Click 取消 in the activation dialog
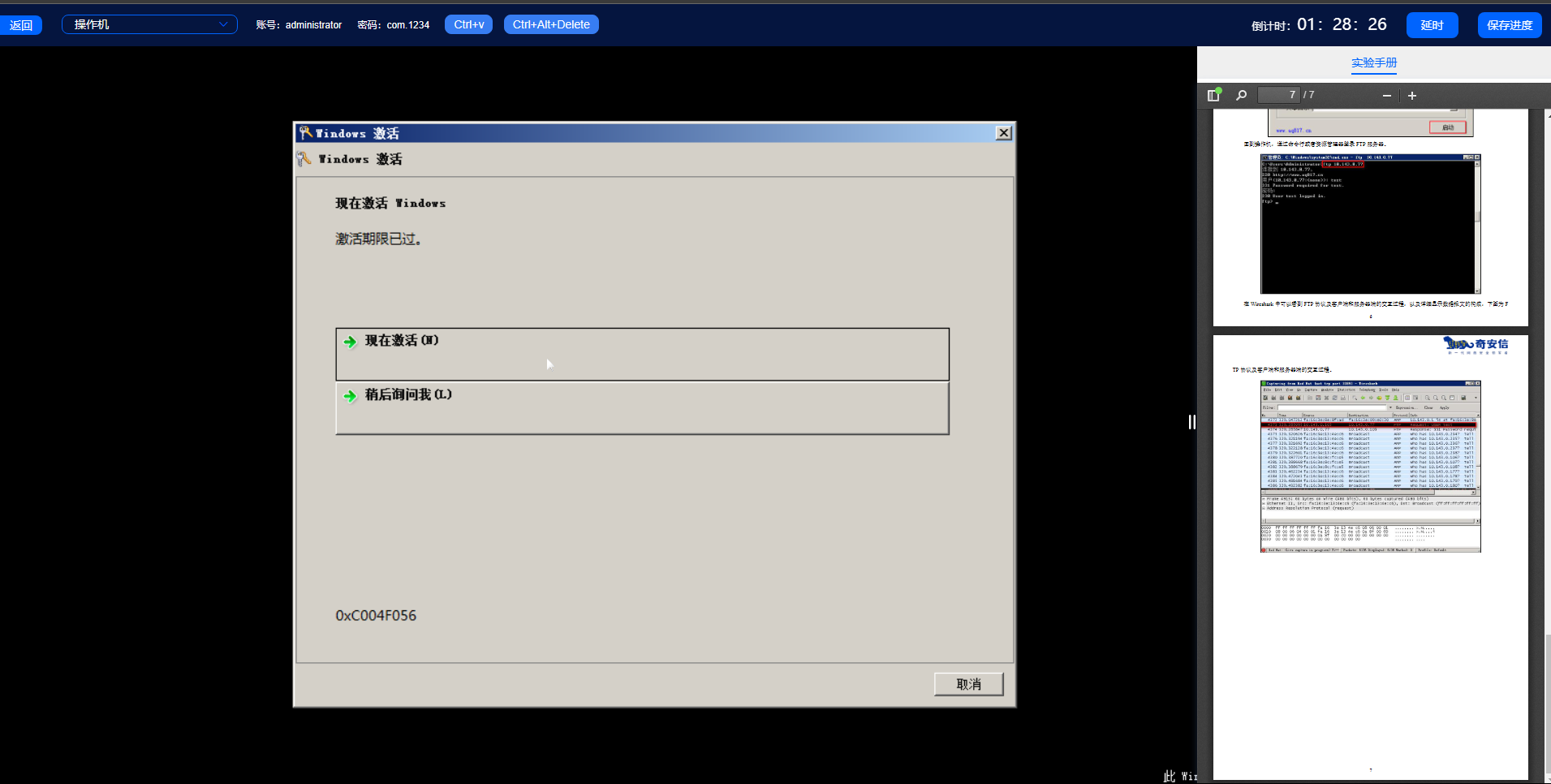 [x=968, y=684]
